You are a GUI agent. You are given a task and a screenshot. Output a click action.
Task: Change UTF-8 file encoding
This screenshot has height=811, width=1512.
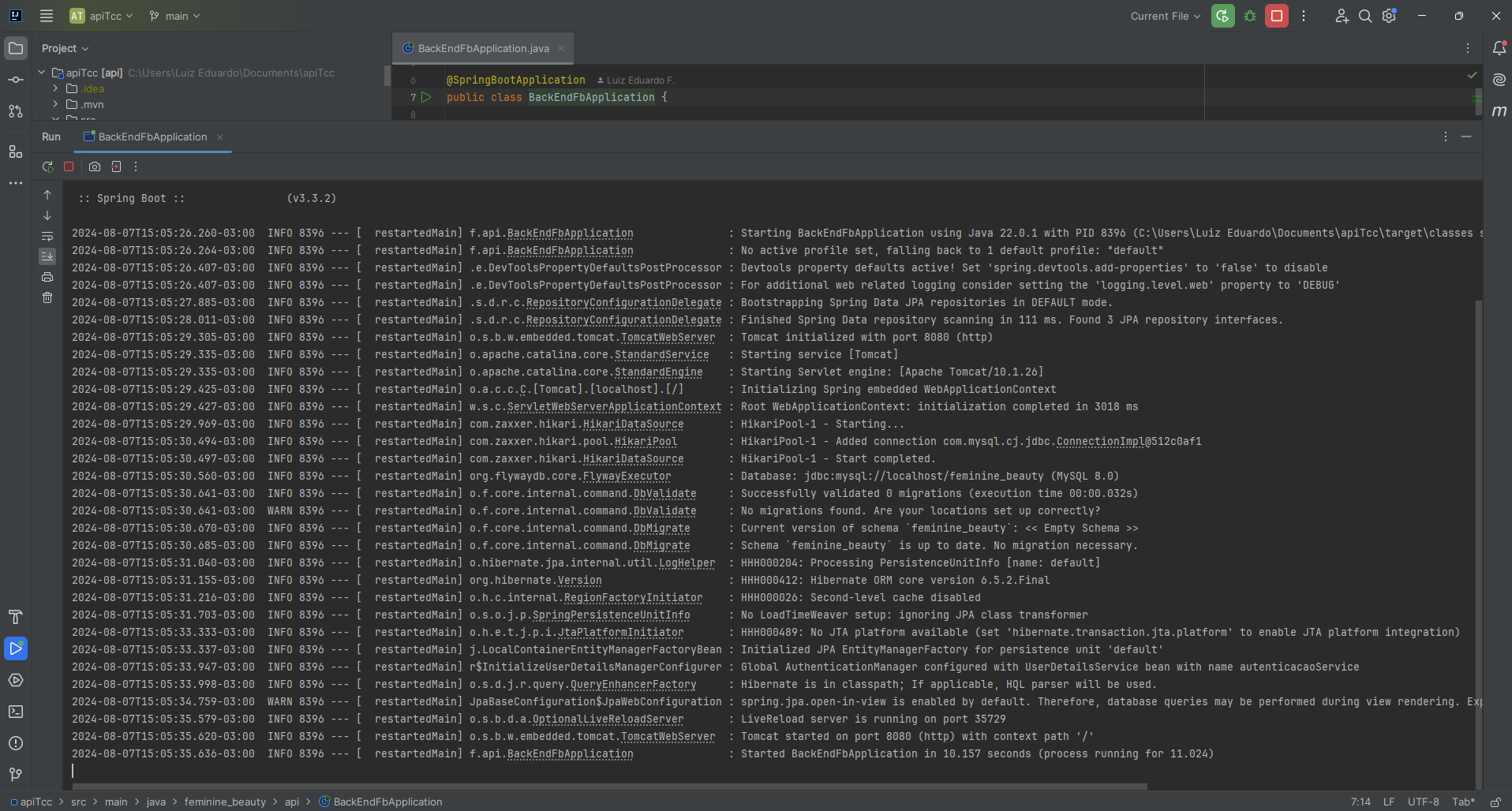(1424, 802)
